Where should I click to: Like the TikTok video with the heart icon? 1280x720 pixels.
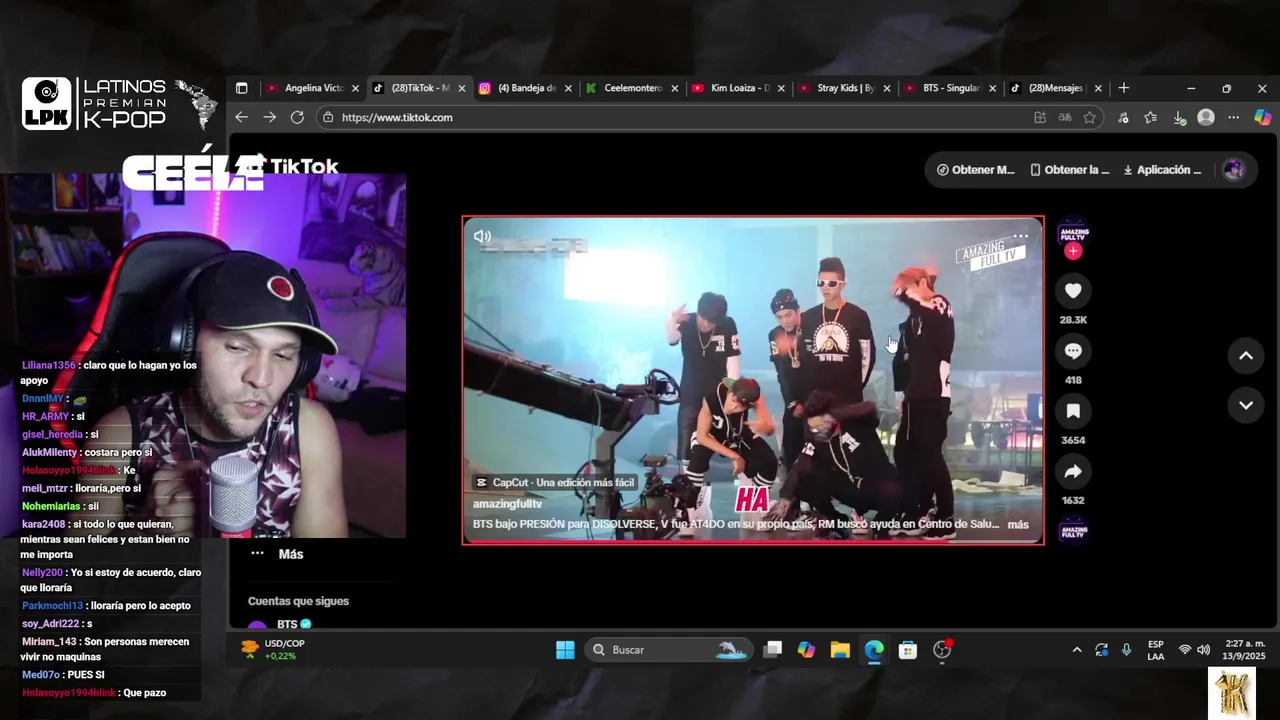point(1073,291)
